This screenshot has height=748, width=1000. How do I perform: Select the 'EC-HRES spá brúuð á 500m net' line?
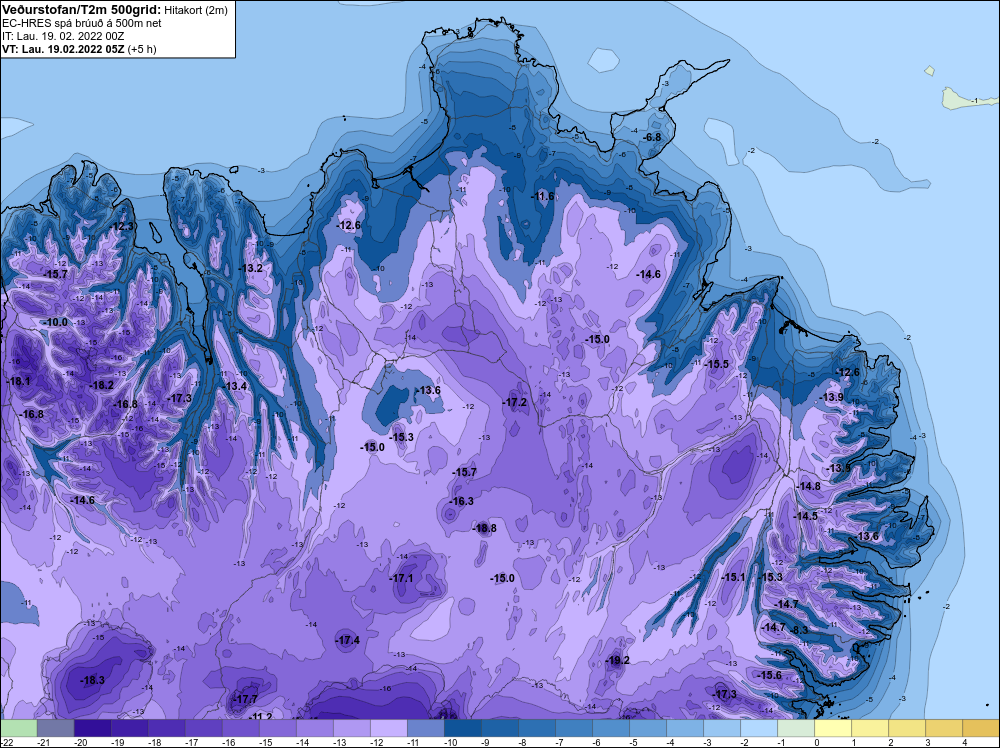(x=82, y=23)
